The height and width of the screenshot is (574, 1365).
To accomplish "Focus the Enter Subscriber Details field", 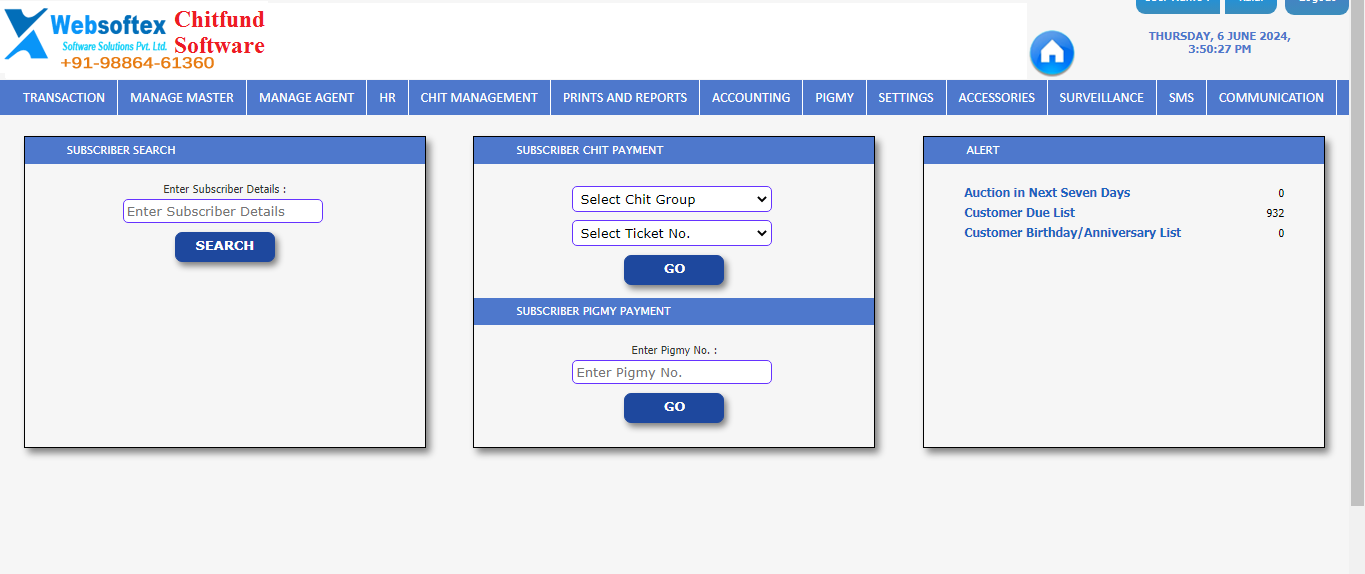I will coord(223,211).
